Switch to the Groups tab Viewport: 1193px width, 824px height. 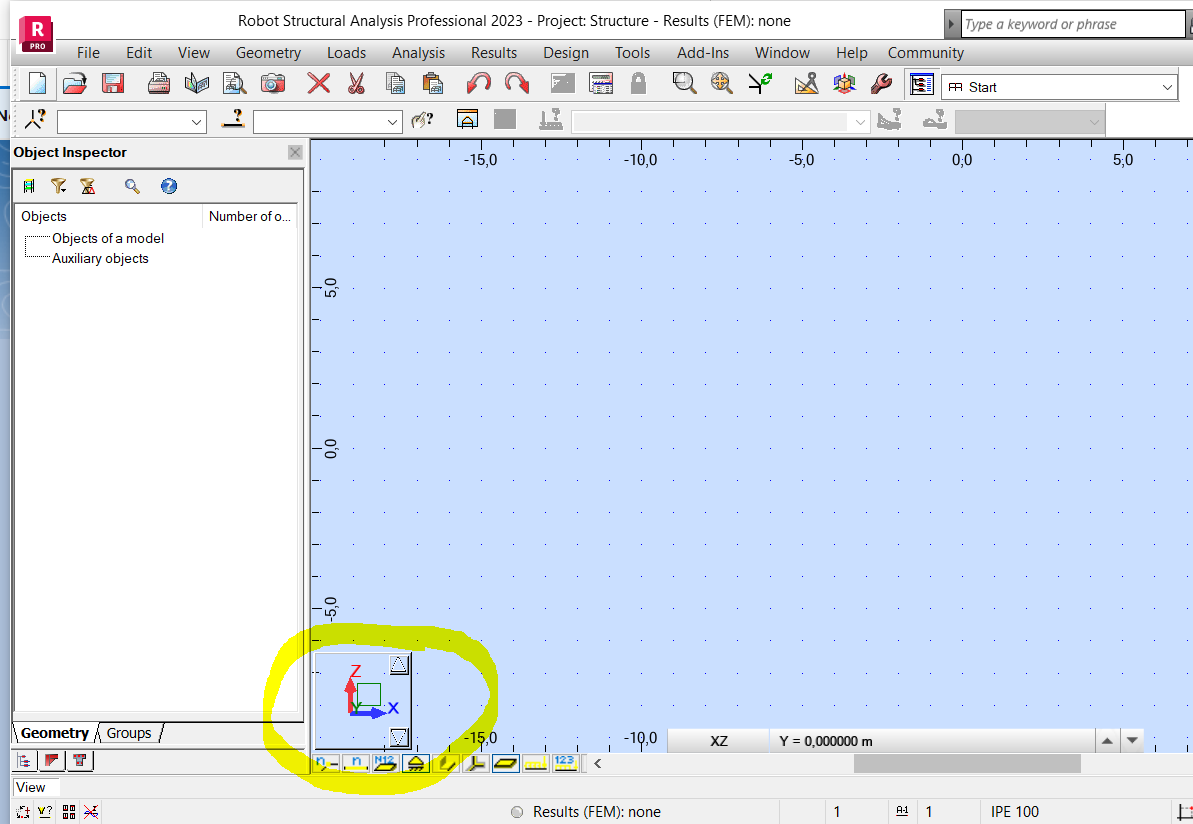click(128, 733)
